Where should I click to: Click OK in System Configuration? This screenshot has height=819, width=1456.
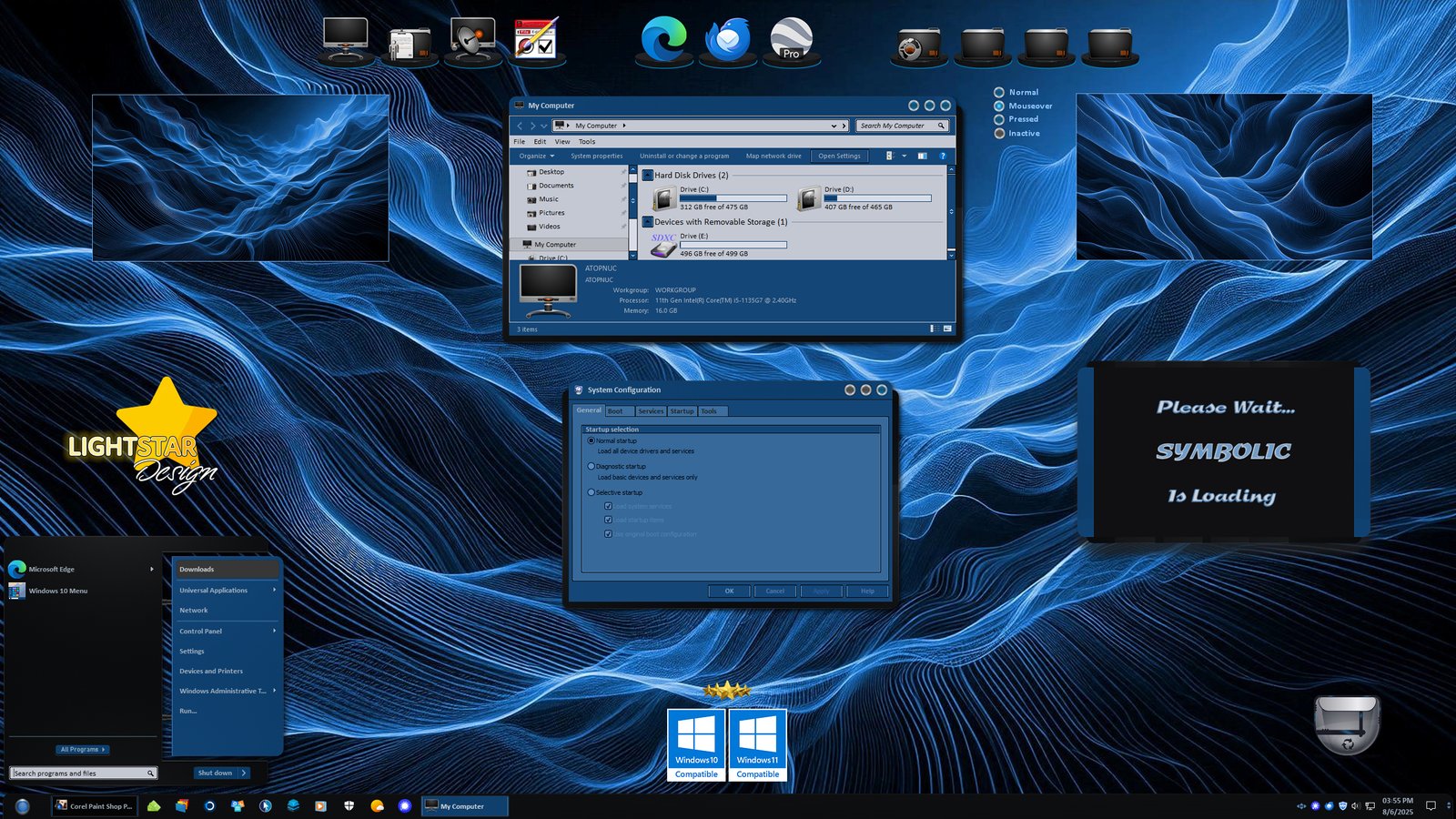[729, 591]
